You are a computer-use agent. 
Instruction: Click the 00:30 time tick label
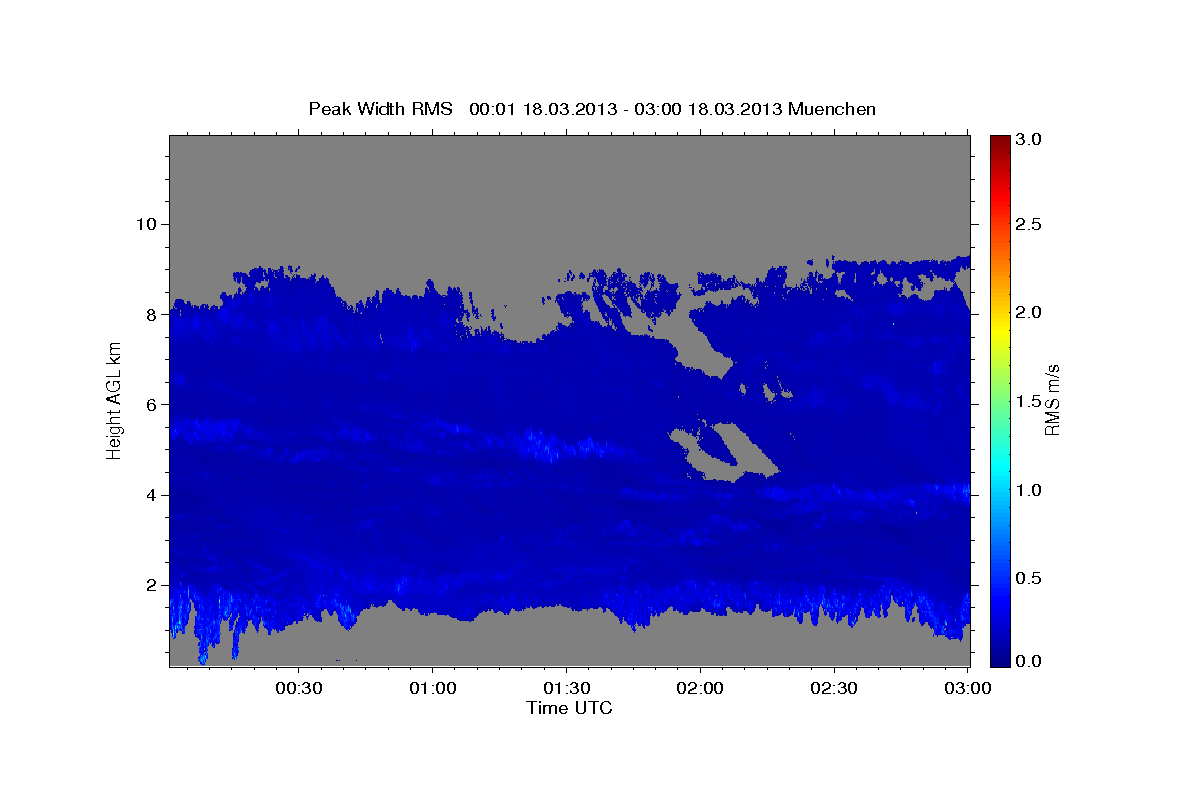click(x=299, y=689)
